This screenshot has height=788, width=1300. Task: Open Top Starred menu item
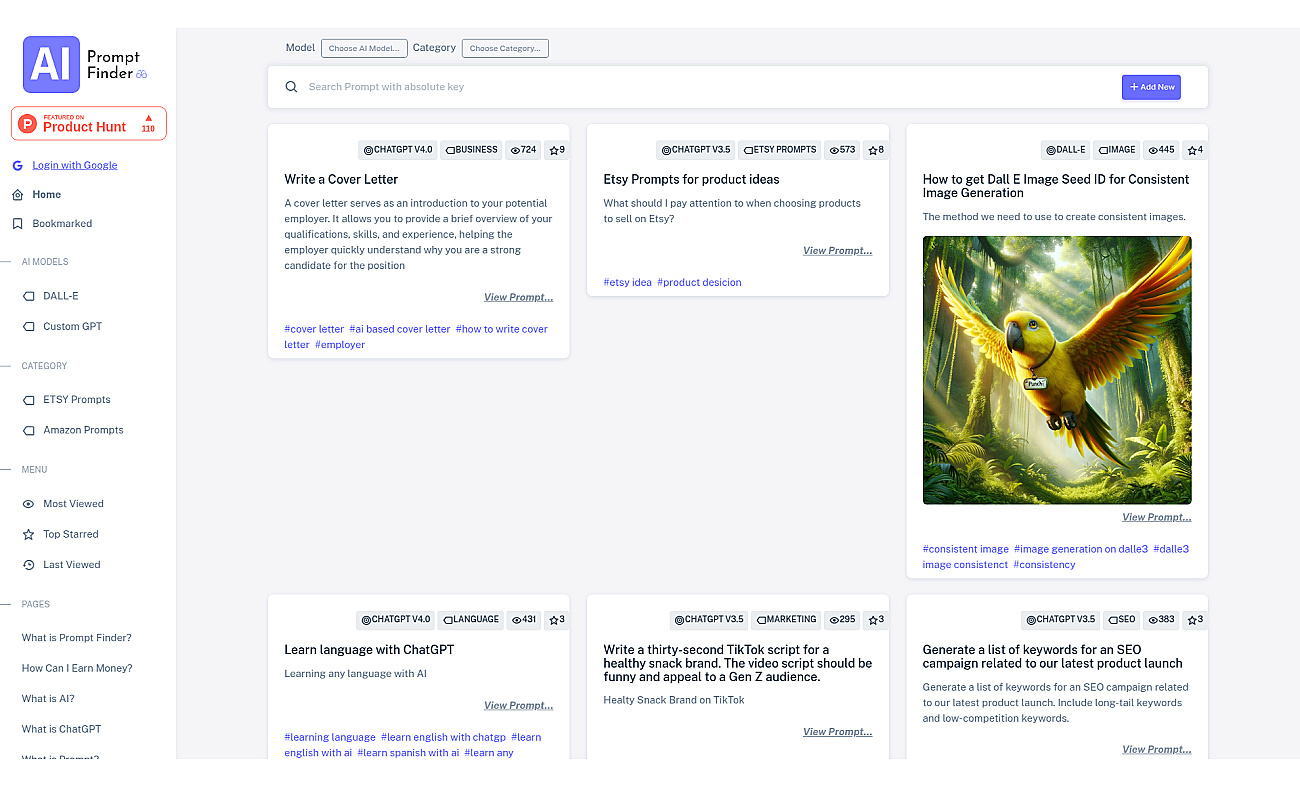[x=71, y=534]
